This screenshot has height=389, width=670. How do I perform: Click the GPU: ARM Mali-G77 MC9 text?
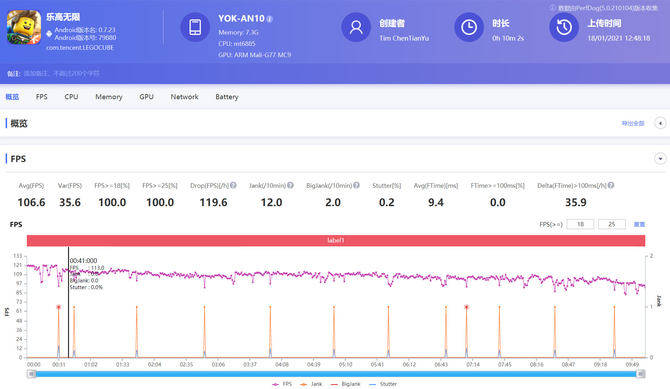point(255,55)
